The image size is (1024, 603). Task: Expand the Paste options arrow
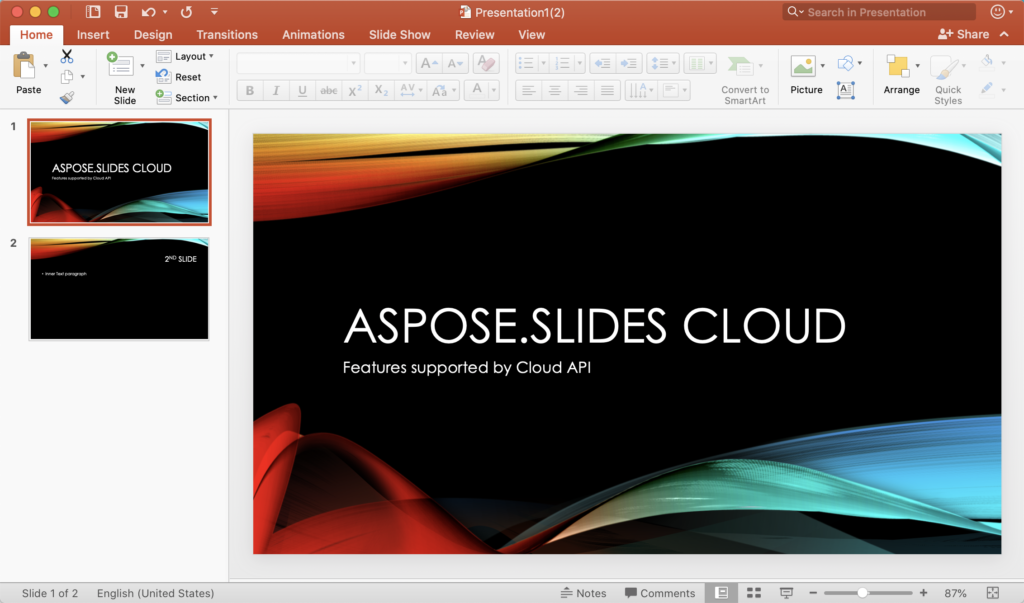coord(45,66)
